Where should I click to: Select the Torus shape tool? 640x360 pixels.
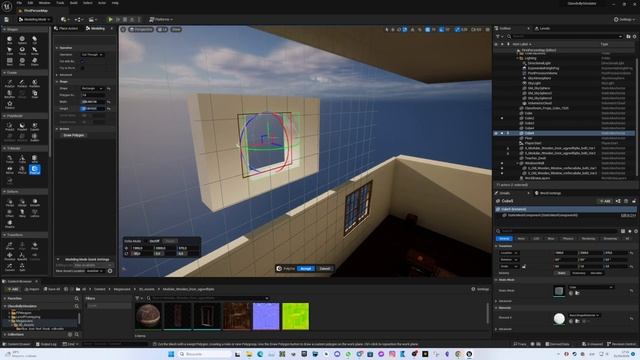pos(22,51)
